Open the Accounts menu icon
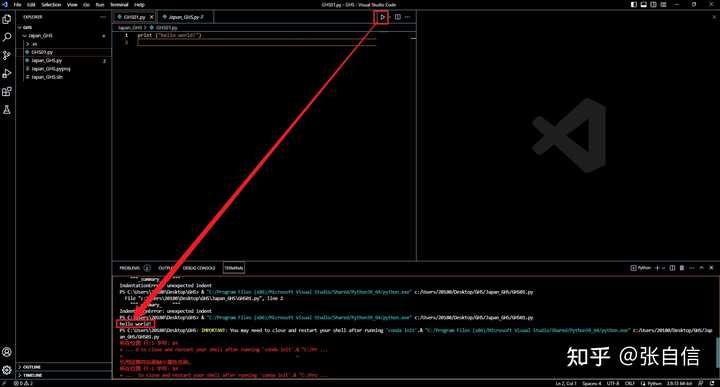The image size is (720, 387). click(7, 352)
